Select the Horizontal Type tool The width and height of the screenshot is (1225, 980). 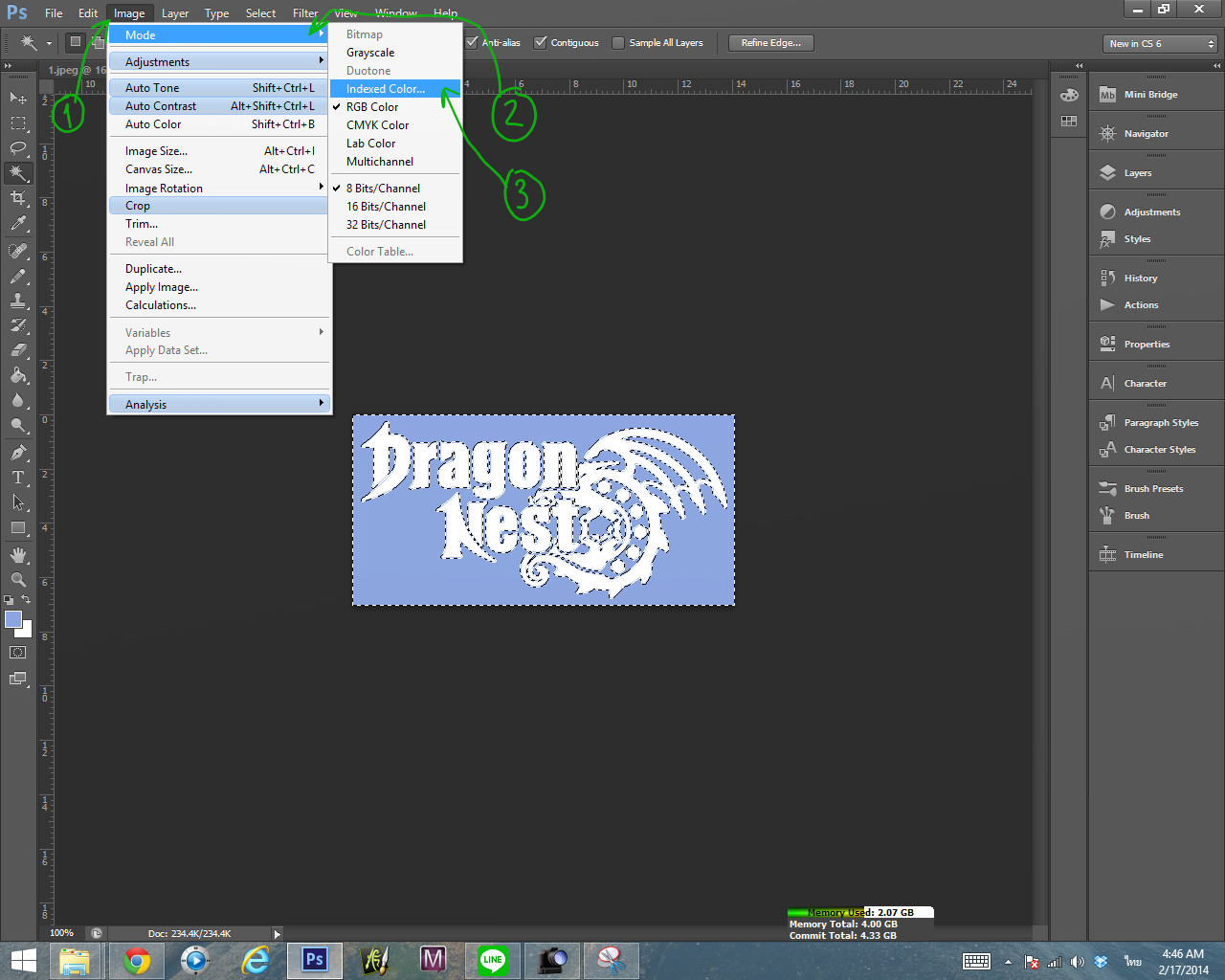pos(18,478)
